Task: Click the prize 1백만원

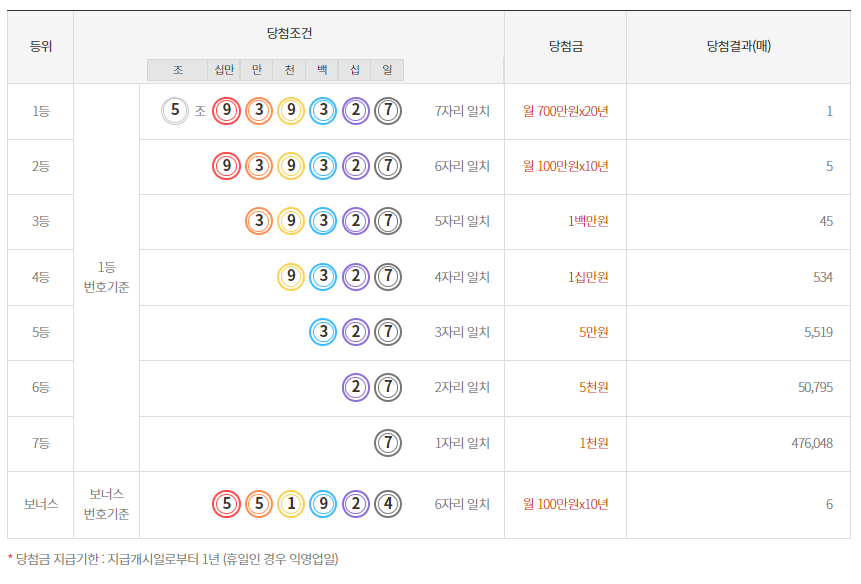Action: click(588, 222)
